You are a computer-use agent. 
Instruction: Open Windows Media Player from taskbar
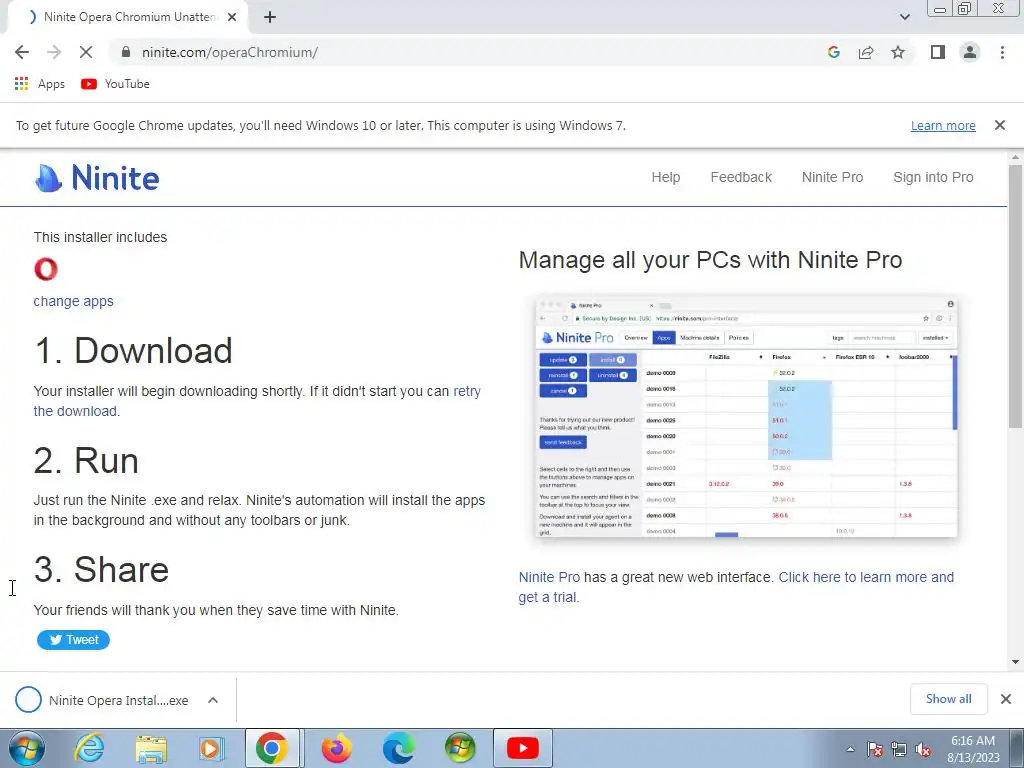[x=211, y=748]
